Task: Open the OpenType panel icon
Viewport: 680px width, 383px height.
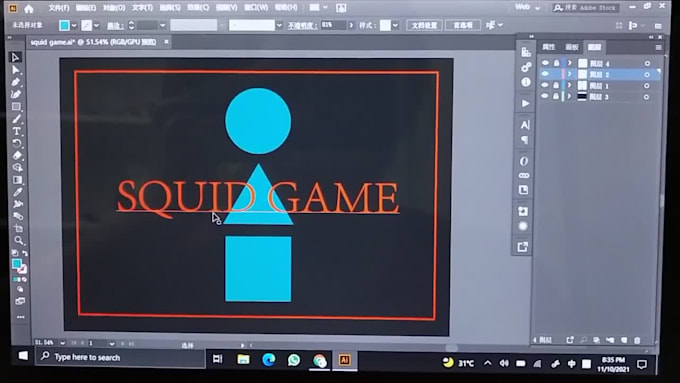Action: (524, 161)
